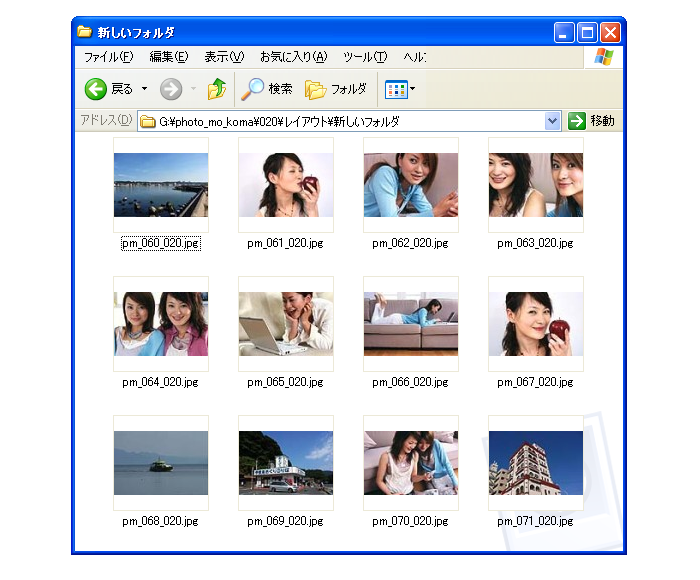The image size is (700, 580).
Task: Open the お気に入り(A) menu
Action: pyautogui.click(x=294, y=57)
